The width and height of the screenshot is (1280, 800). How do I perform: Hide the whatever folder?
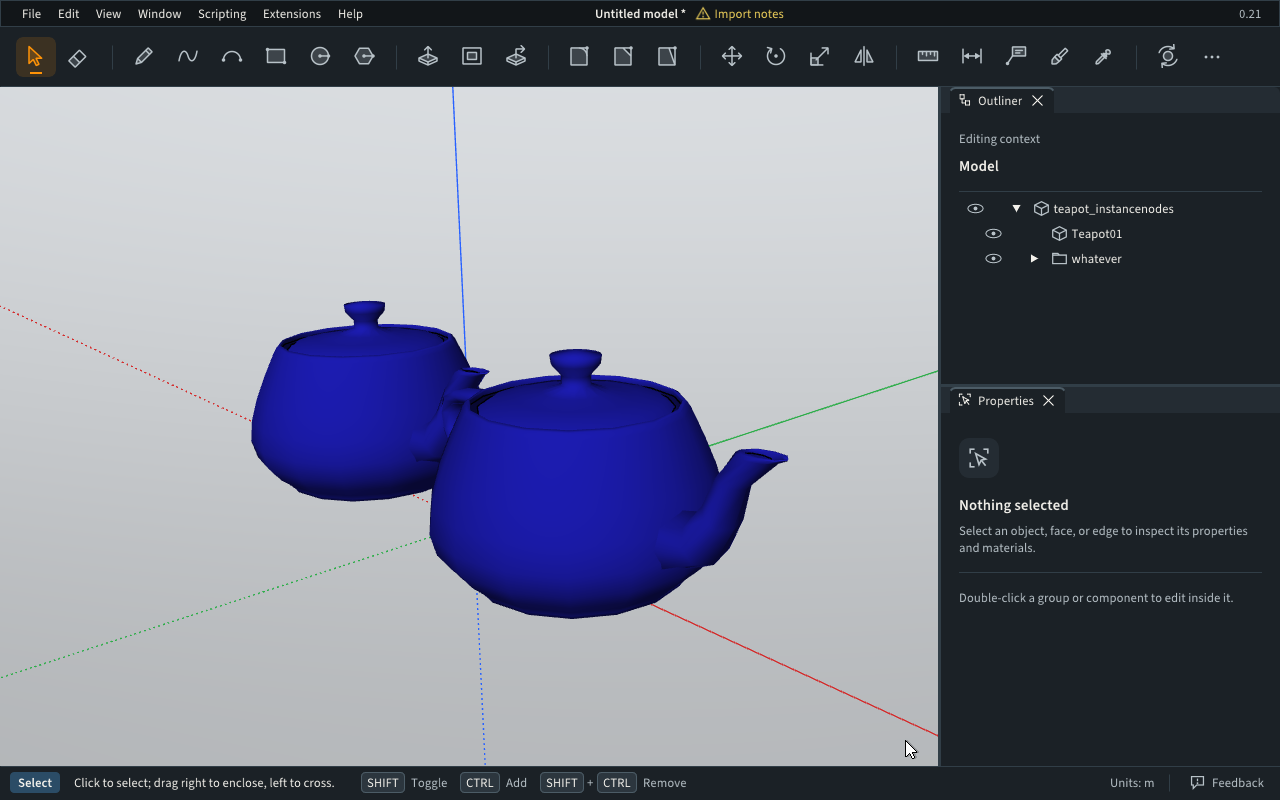pyautogui.click(x=994, y=259)
